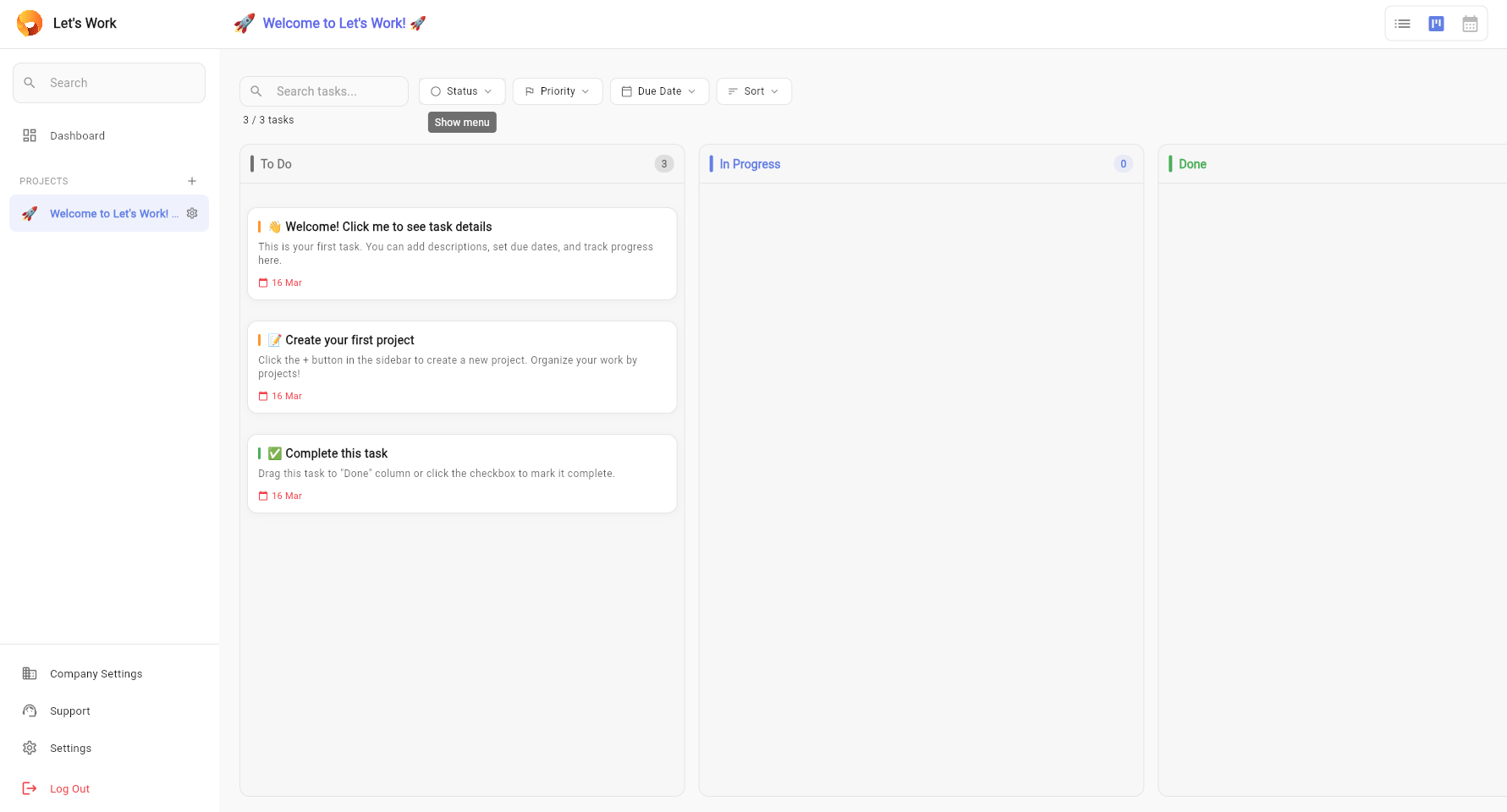Open the Welcome! Click me task card
The height and width of the screenshot is (812, 1507).
click(x=462, y=254)
